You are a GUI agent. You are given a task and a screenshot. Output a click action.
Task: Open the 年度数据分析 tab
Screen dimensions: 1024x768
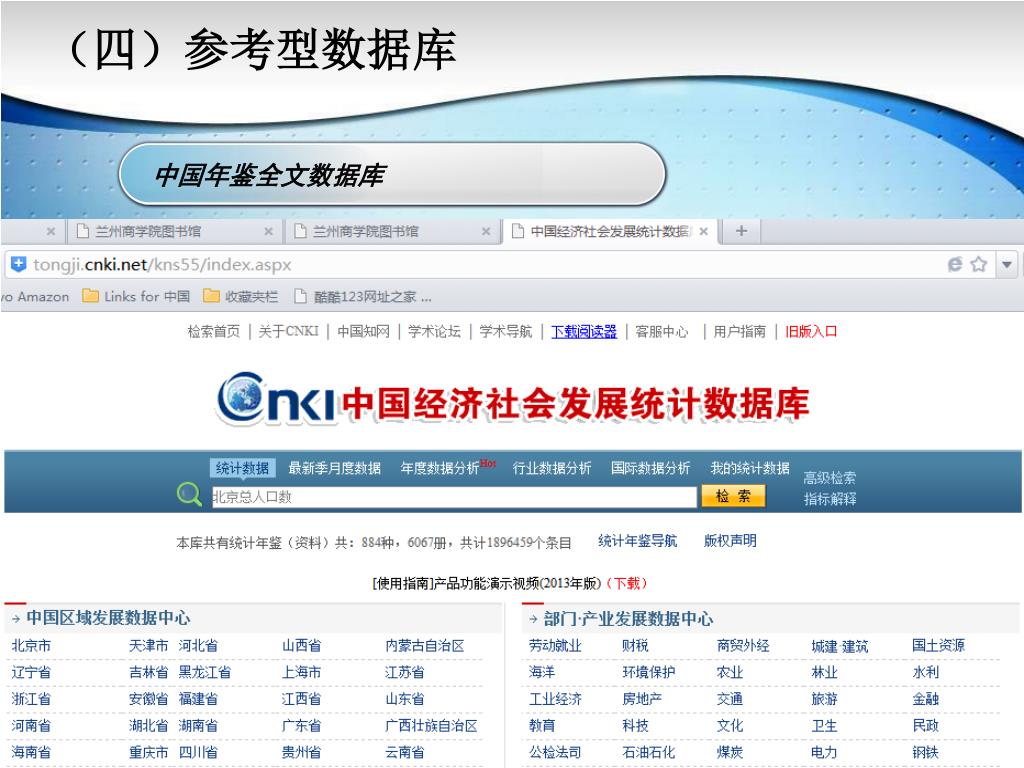tap(440, 468)
